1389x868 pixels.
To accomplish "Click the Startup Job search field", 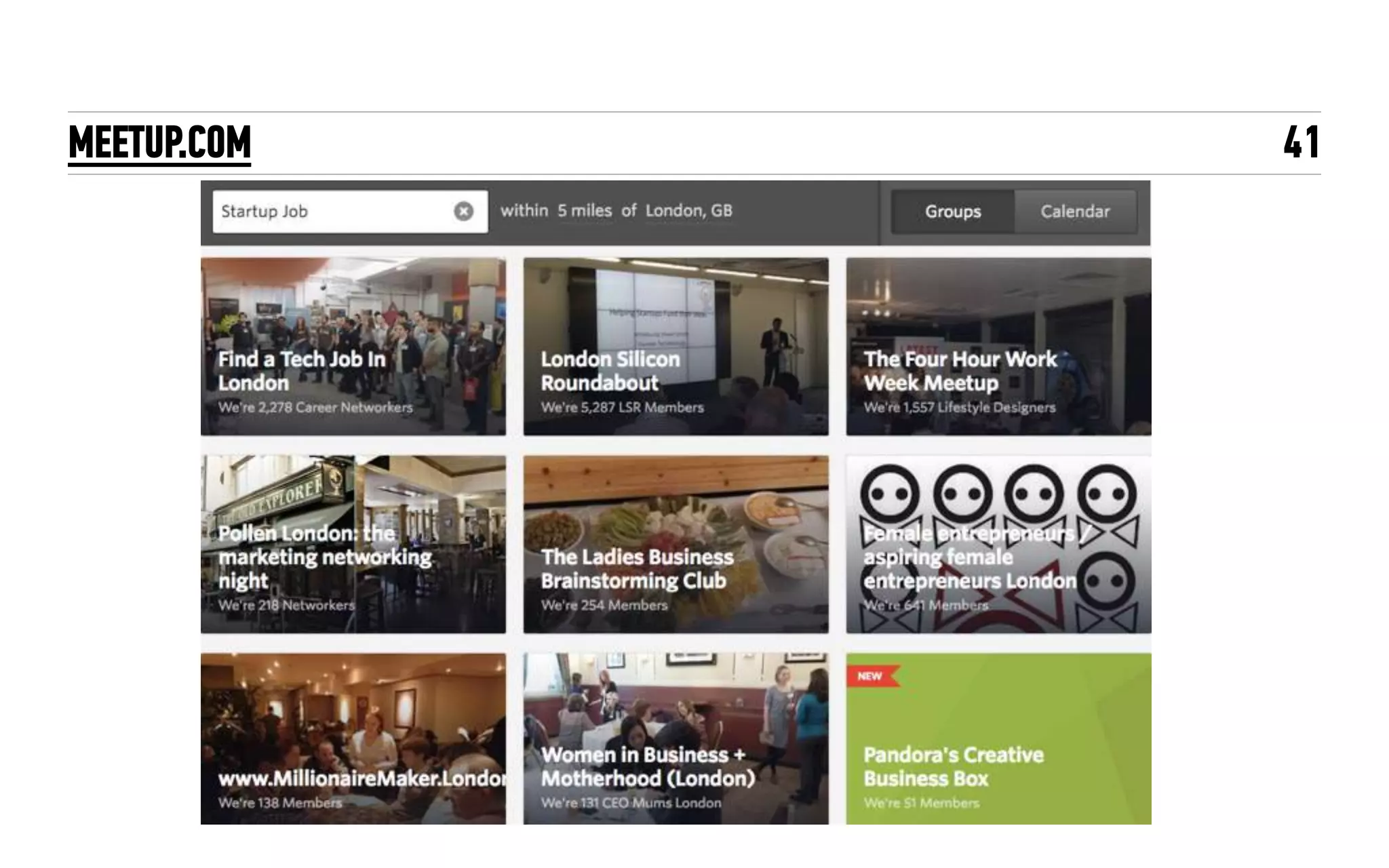I will click(332, 212).
